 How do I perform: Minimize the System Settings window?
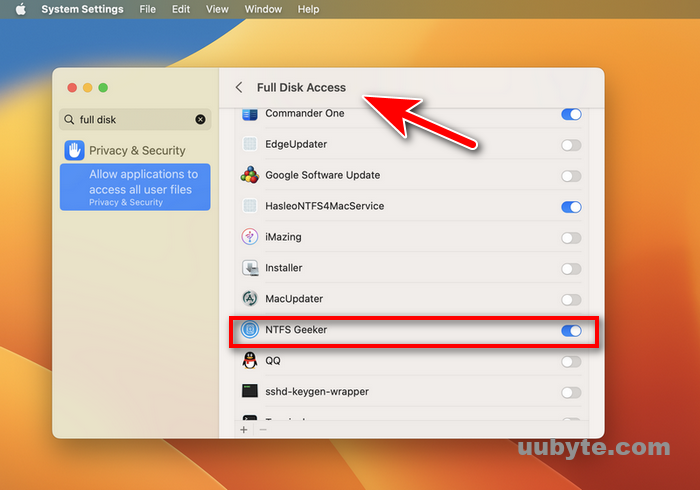(88, 87)
